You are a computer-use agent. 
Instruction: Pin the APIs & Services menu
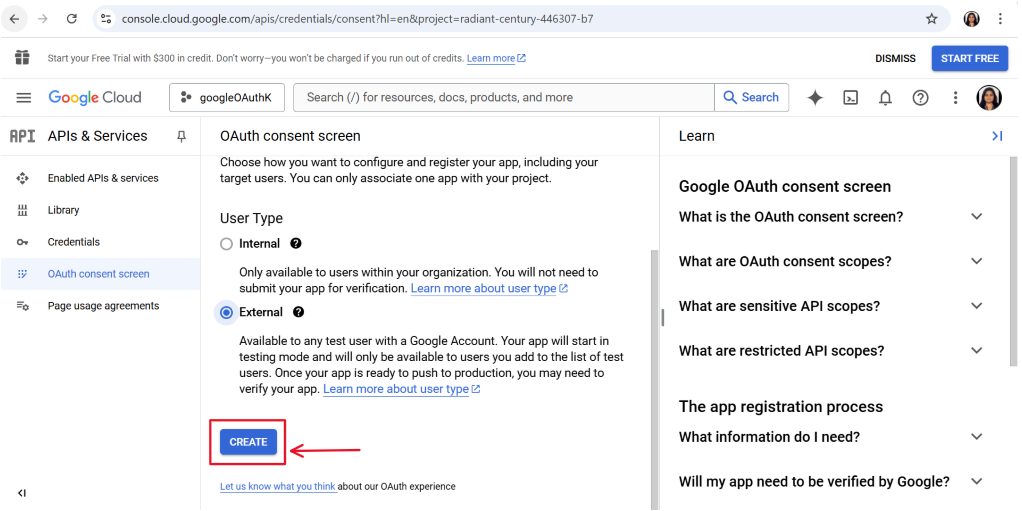181,136
